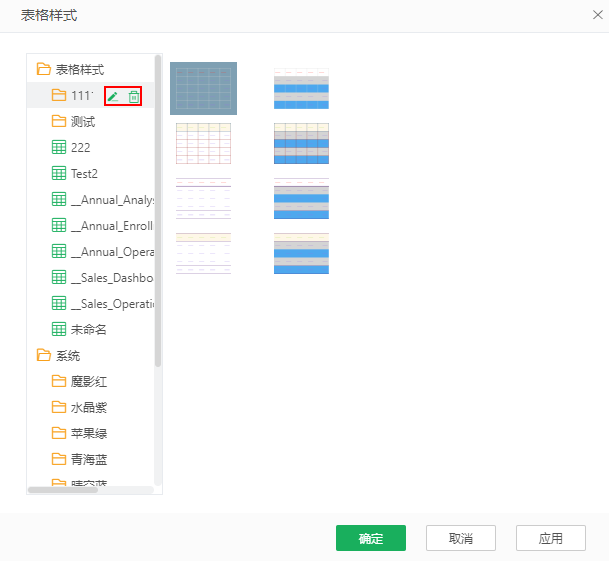Click the folder icon next to 系统
609x561 pixels.
click(x=44, y=355)
